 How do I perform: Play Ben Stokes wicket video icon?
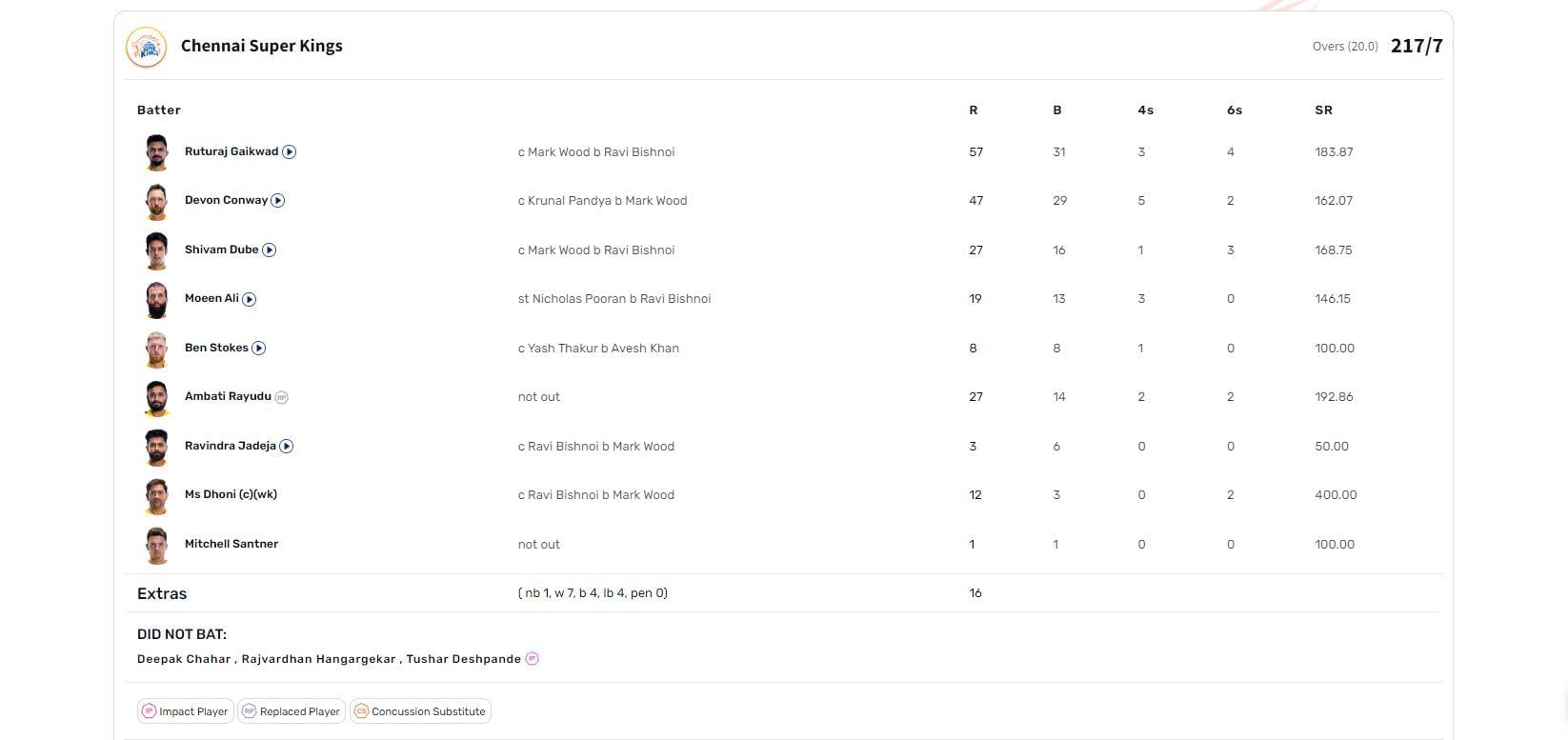[x=259, y=349]
